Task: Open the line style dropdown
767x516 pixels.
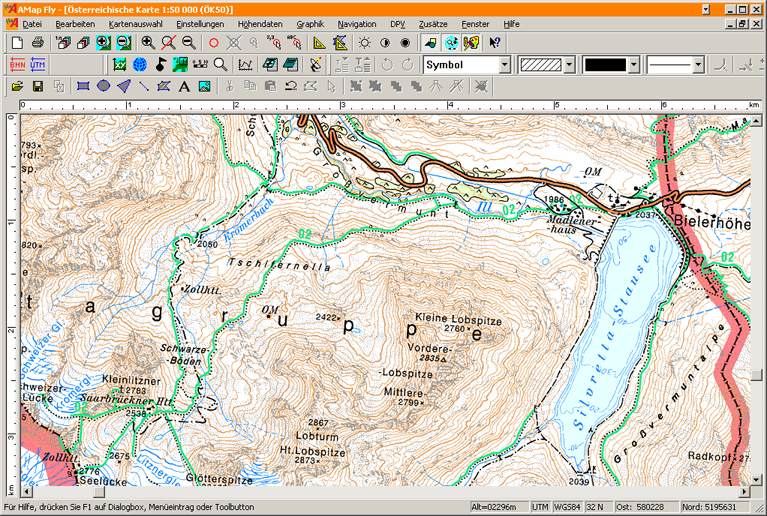Action: (x=699, y=65)
